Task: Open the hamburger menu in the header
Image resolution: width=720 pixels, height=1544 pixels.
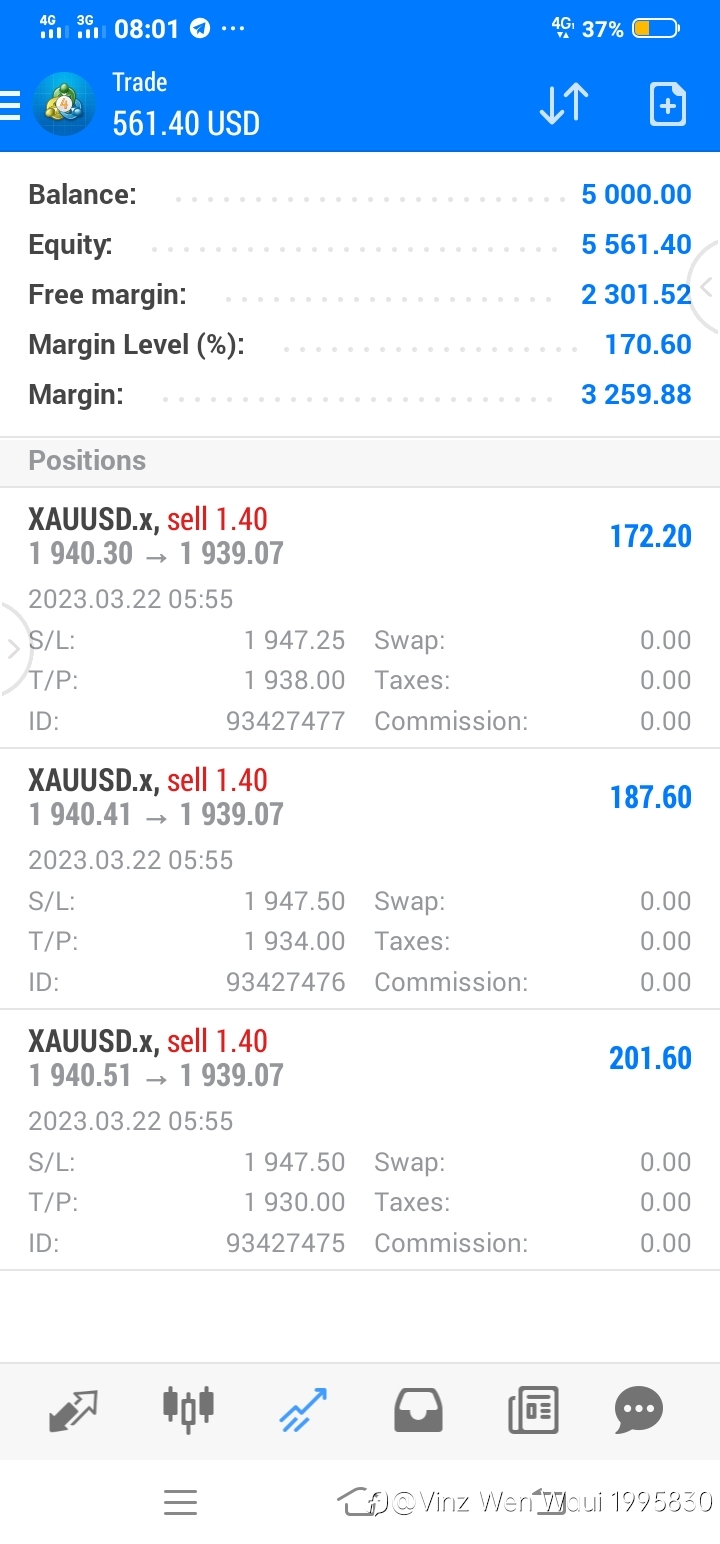Action: coord(9,105)
